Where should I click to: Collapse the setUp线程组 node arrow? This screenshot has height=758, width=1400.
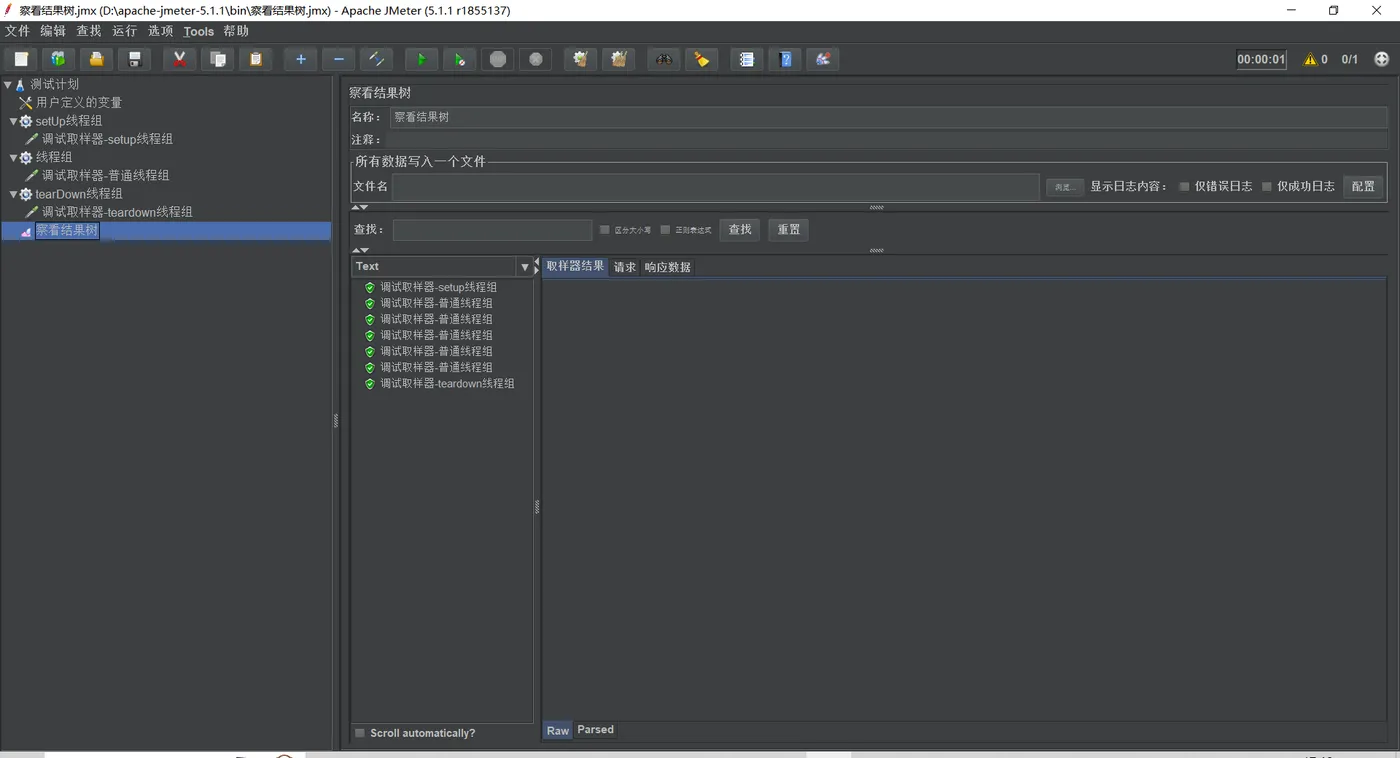click(x=14, y=121)
